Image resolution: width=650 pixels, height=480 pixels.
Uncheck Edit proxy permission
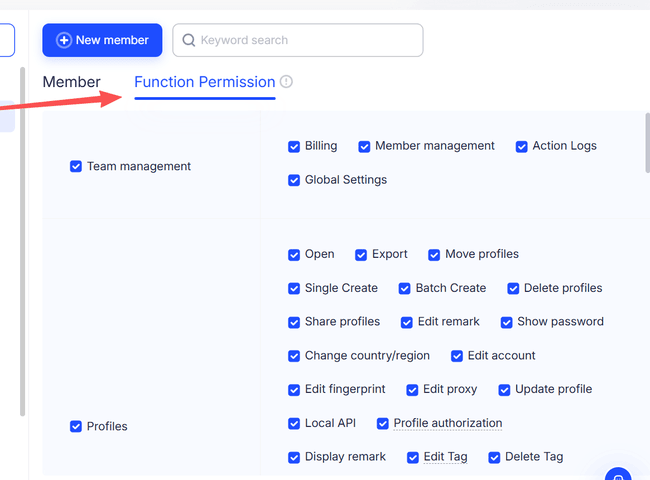point(412,390)
